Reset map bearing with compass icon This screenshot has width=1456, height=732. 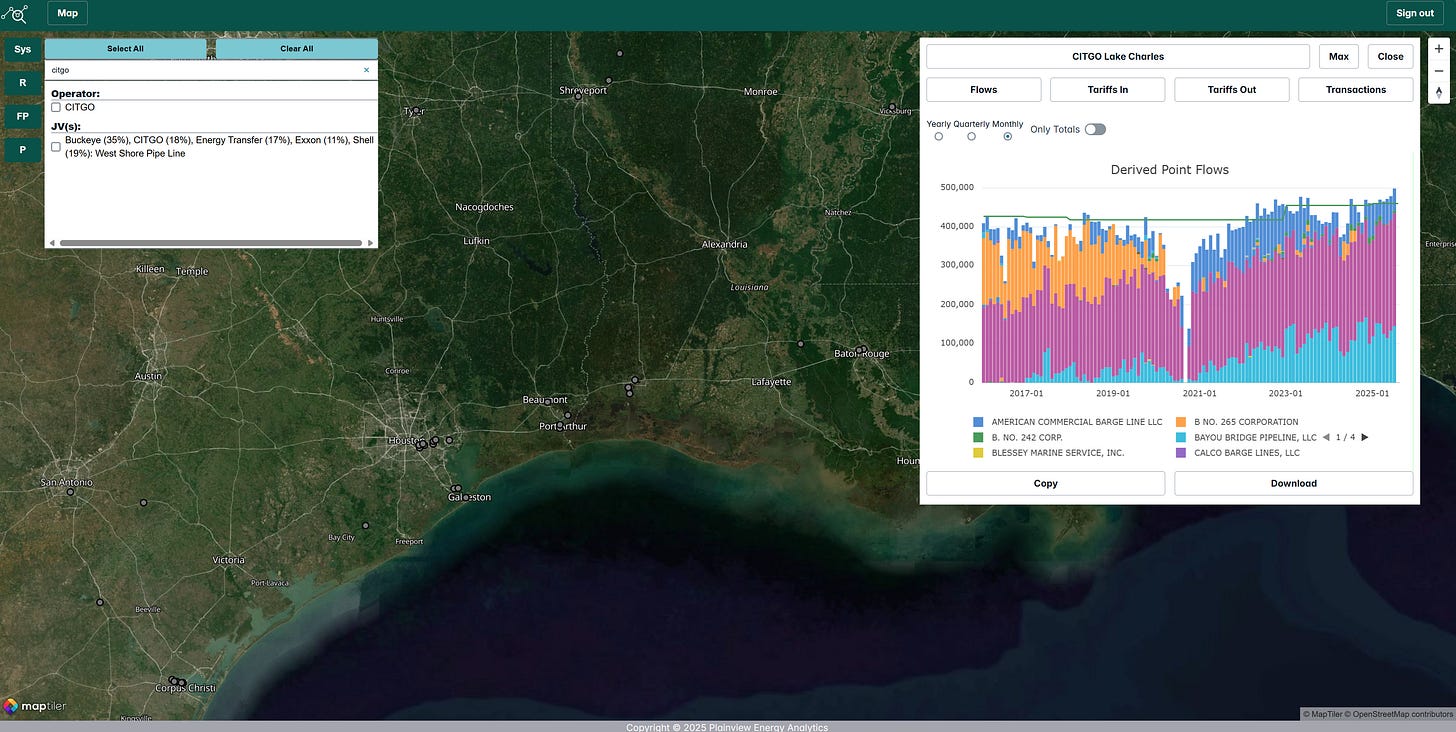(x=1439, y=92)
